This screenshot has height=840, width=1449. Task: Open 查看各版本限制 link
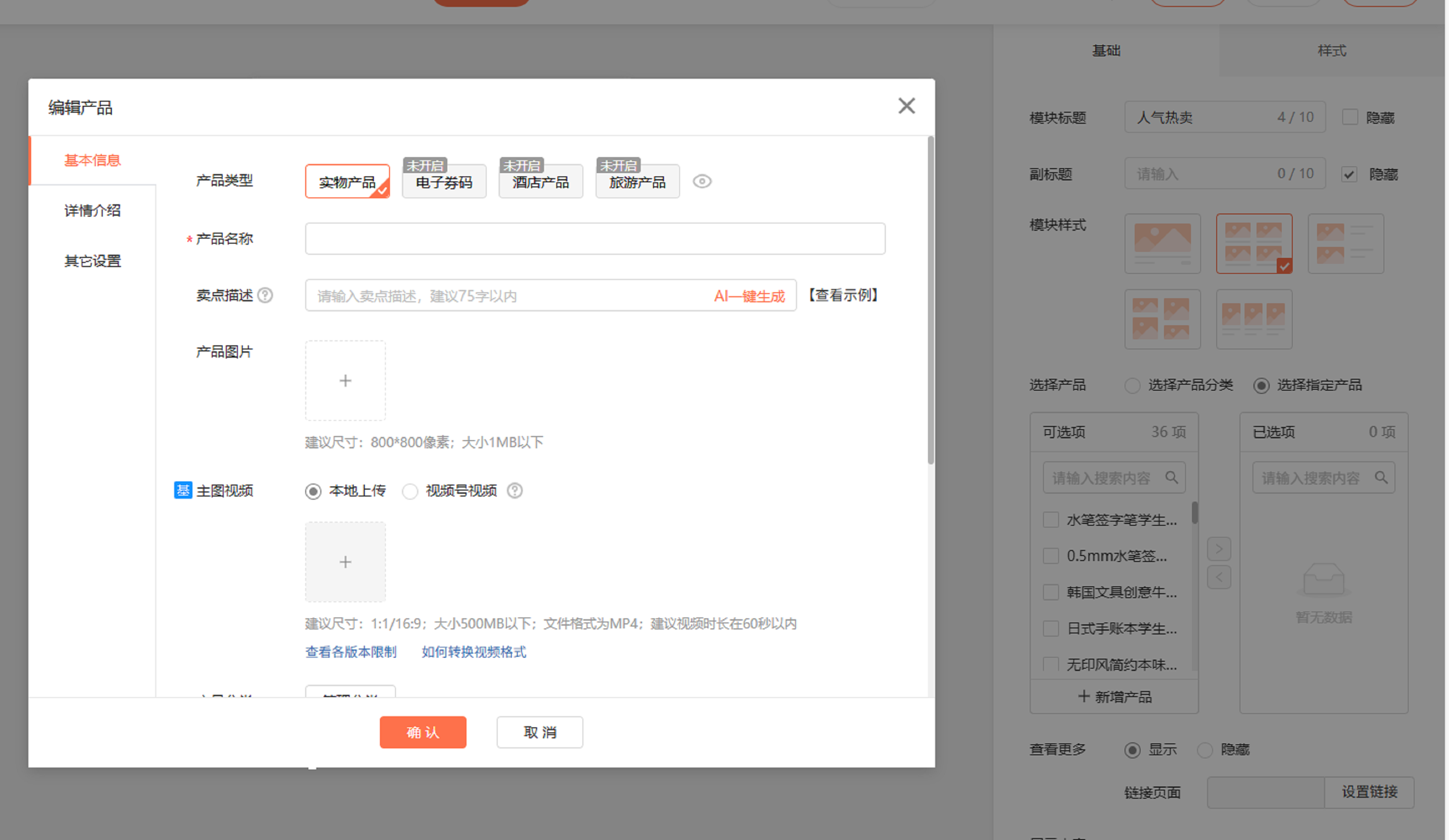click(x=351, y=652)
